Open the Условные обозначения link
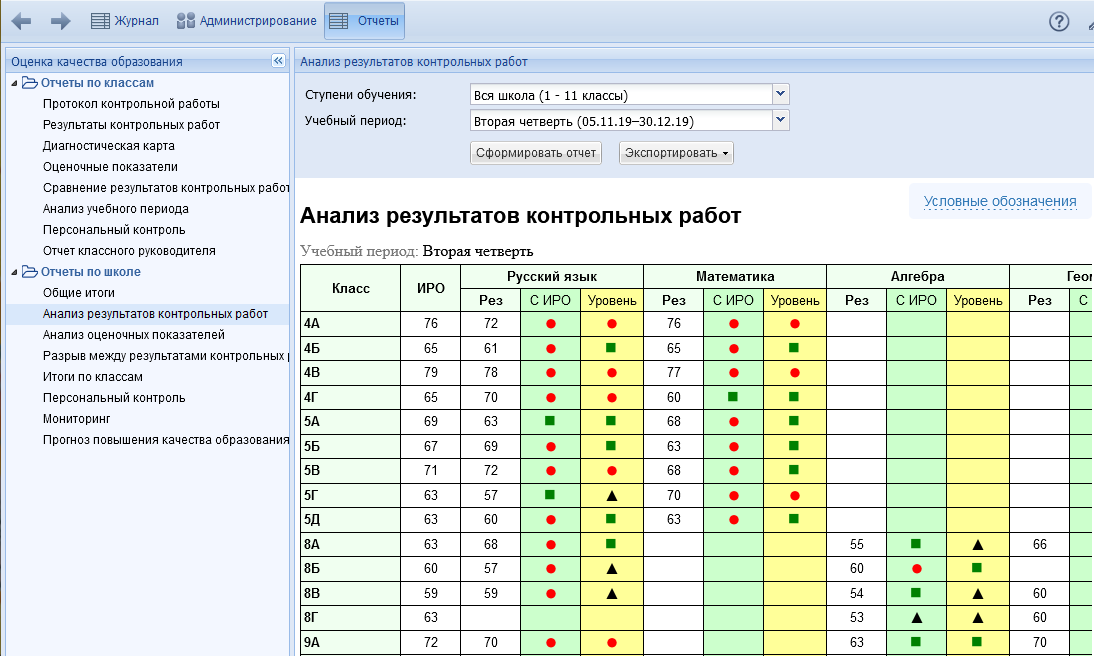 [x=1000, y=202]
